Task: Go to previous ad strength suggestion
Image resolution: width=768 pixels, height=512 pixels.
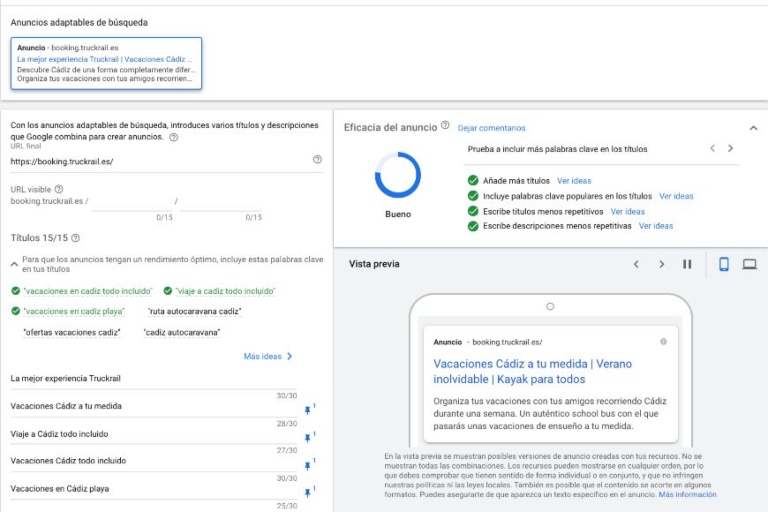Action: tap(713, 148)
